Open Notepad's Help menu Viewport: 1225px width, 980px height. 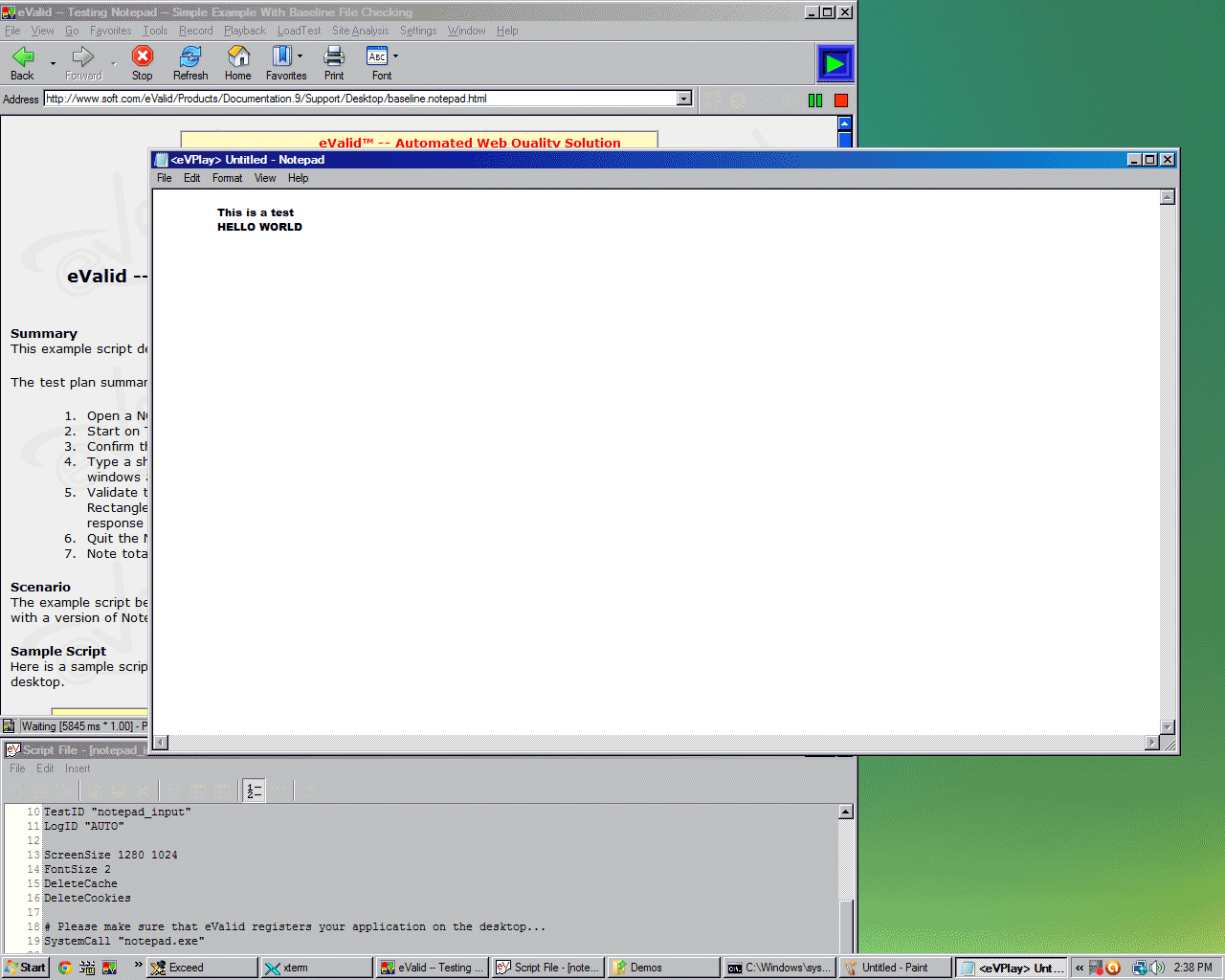(x=299, y=178)
